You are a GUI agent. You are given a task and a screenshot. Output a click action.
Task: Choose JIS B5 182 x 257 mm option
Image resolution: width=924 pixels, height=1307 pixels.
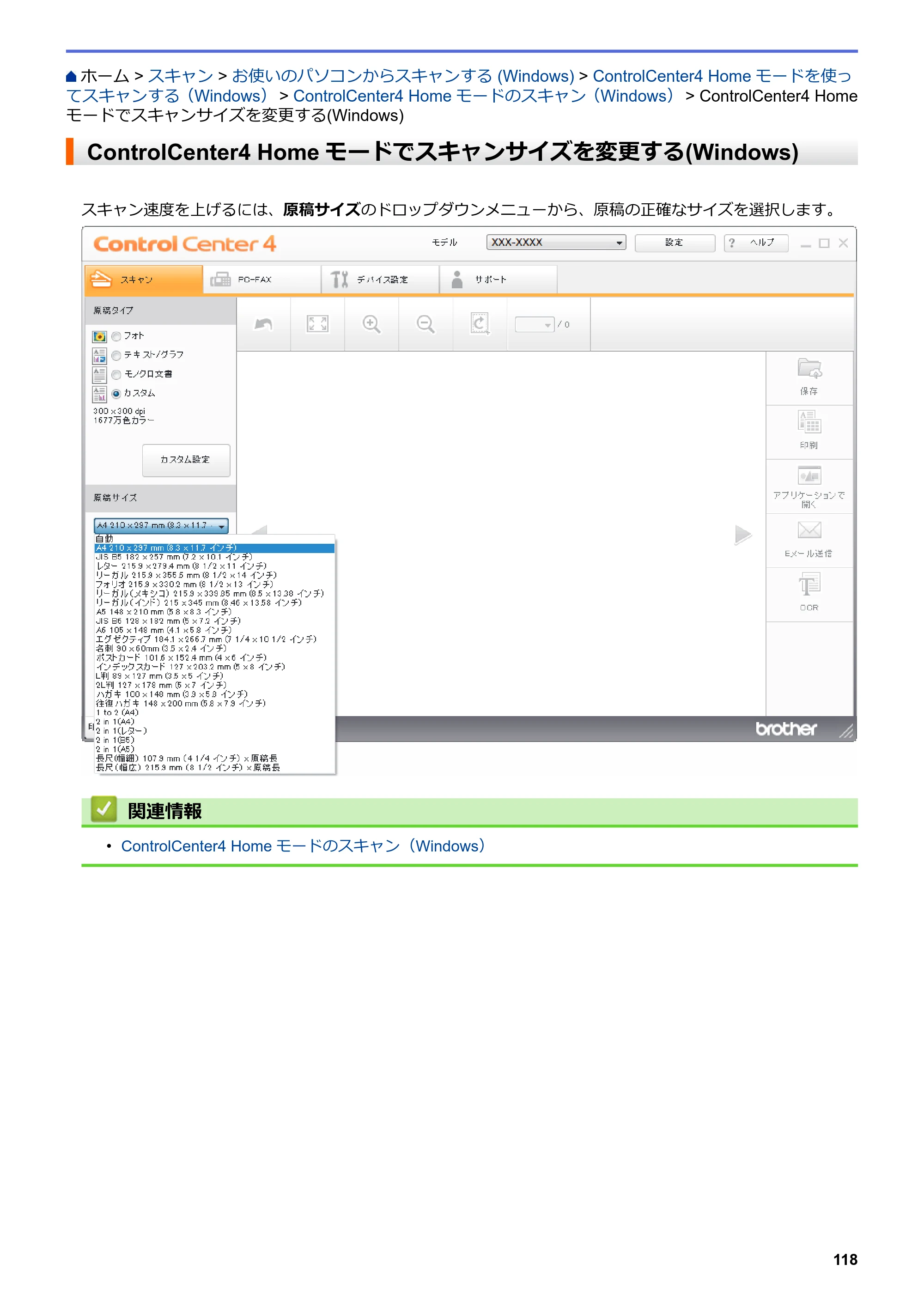click(x=214, y=557)
